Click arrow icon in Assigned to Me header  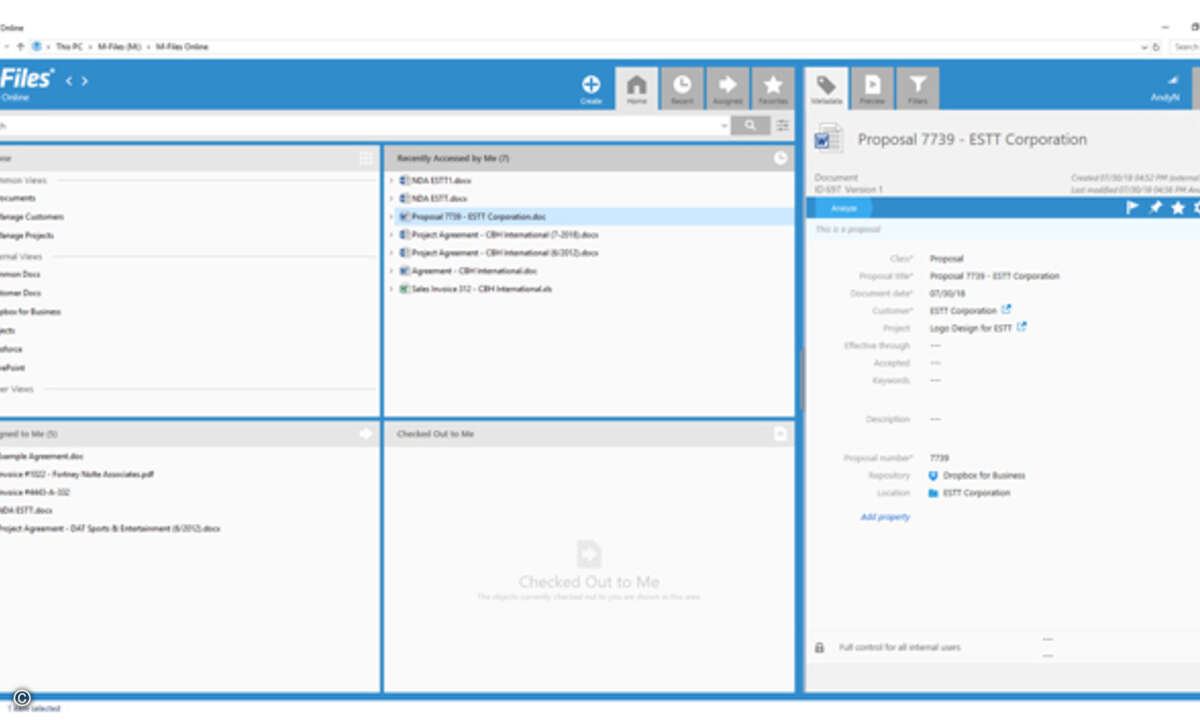click(x=366, y=434)
